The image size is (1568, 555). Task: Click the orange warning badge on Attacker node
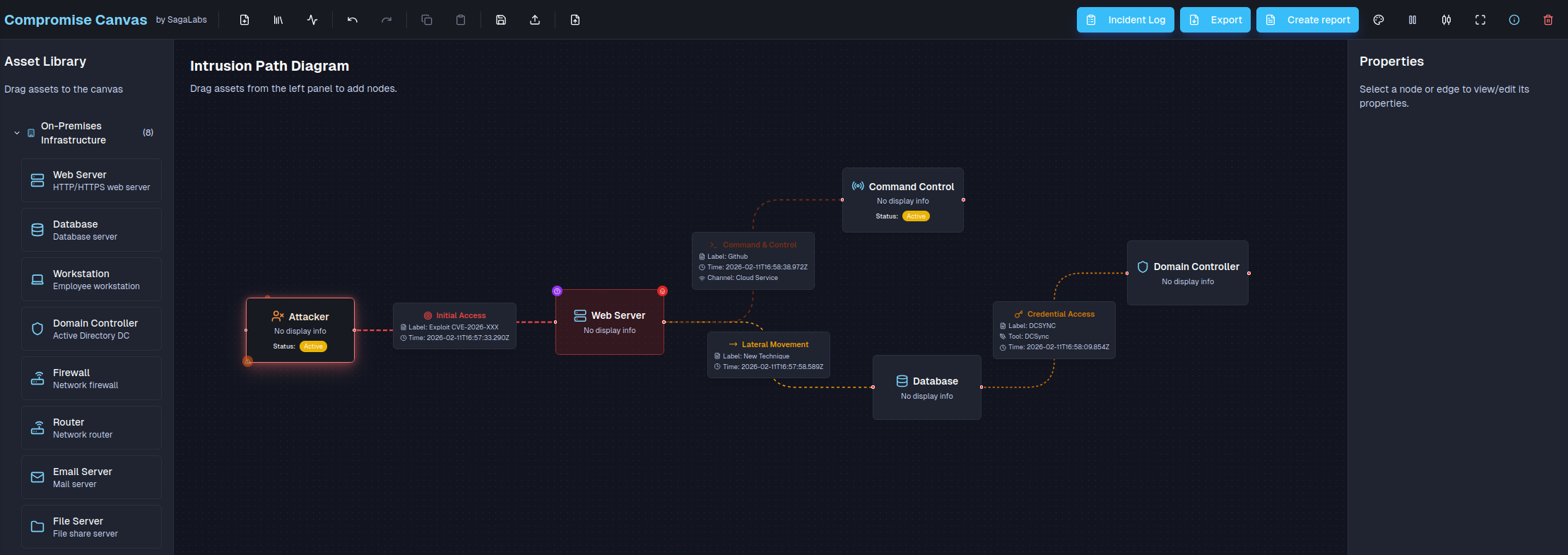pyautogui.click(x=248, y=361)
